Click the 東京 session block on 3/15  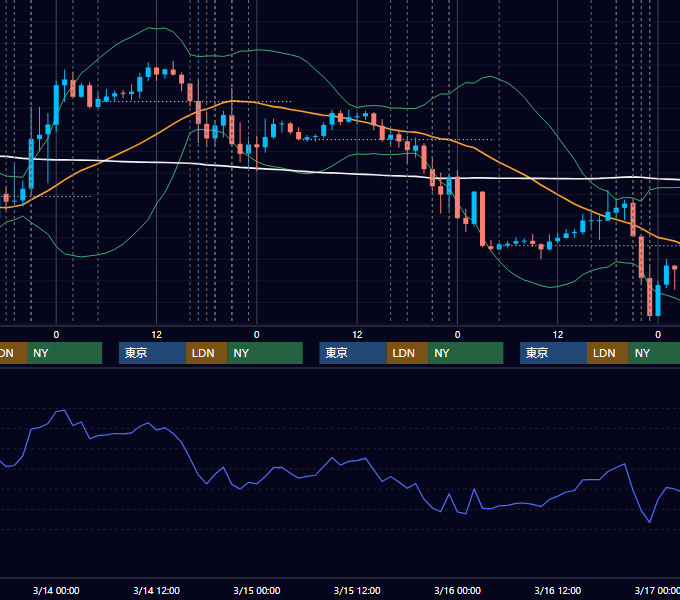point(353,353)
